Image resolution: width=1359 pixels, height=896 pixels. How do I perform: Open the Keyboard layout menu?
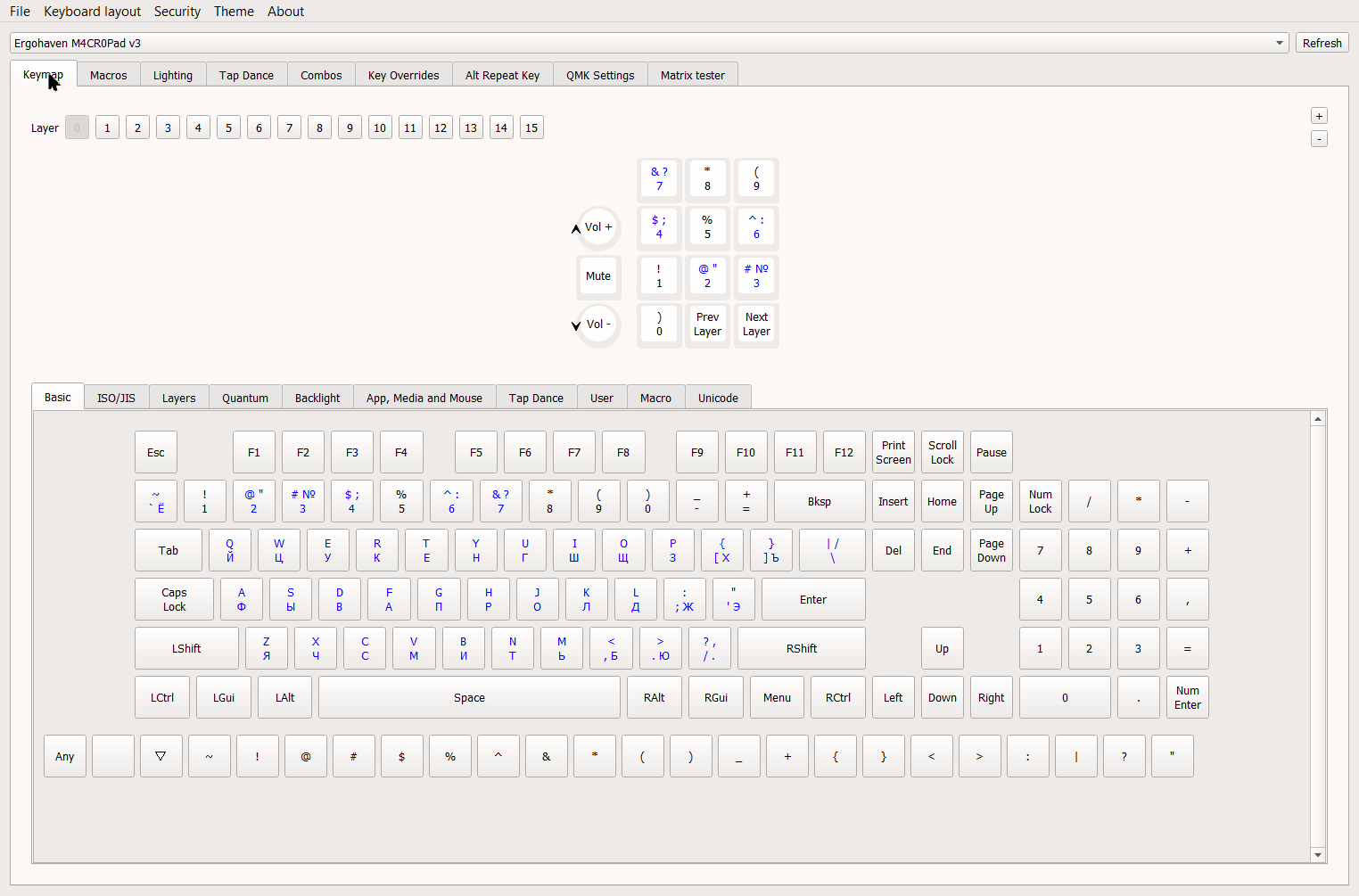[92, 12]
